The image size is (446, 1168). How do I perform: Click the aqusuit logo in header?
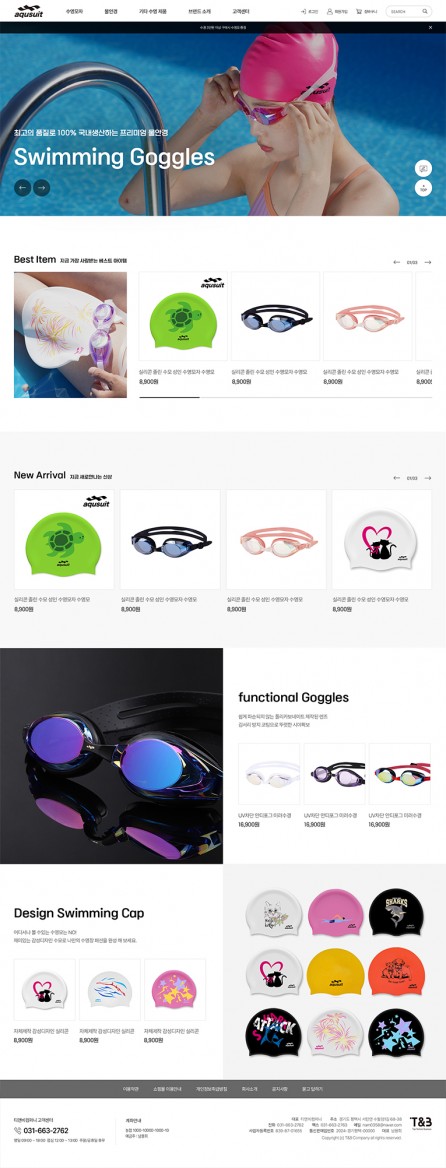pos(30,11)
